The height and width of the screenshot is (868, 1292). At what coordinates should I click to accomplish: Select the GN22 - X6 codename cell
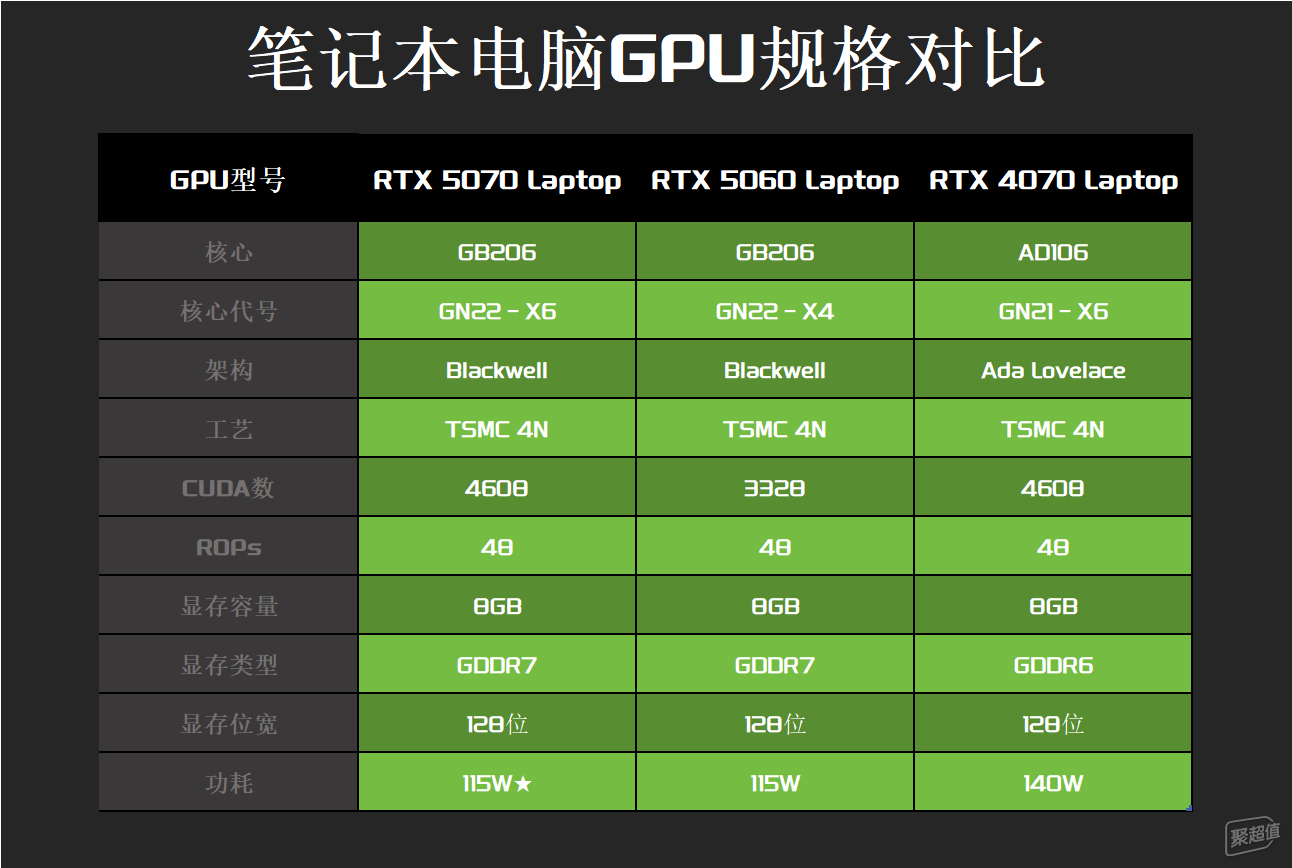[x=497, y=311]
